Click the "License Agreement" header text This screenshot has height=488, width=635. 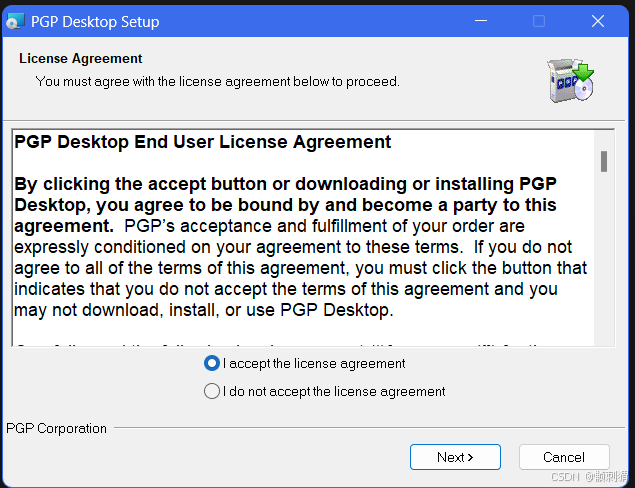81,58
